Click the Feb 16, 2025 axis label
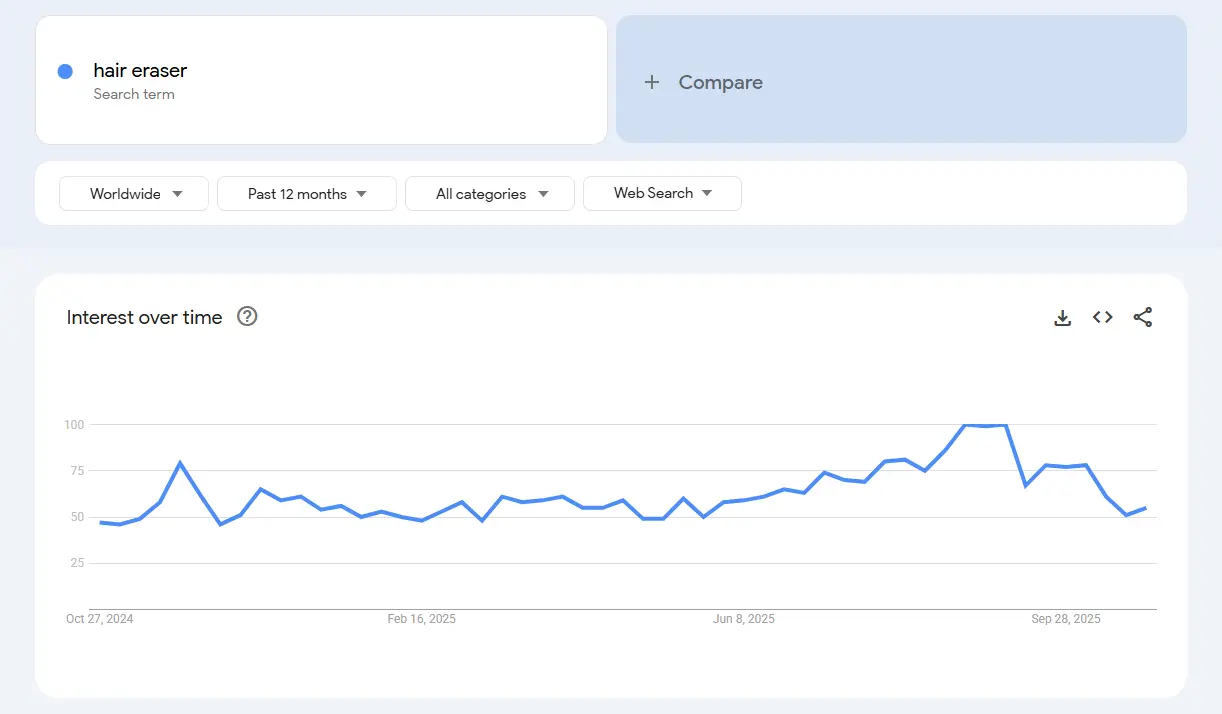 point(421,619)
